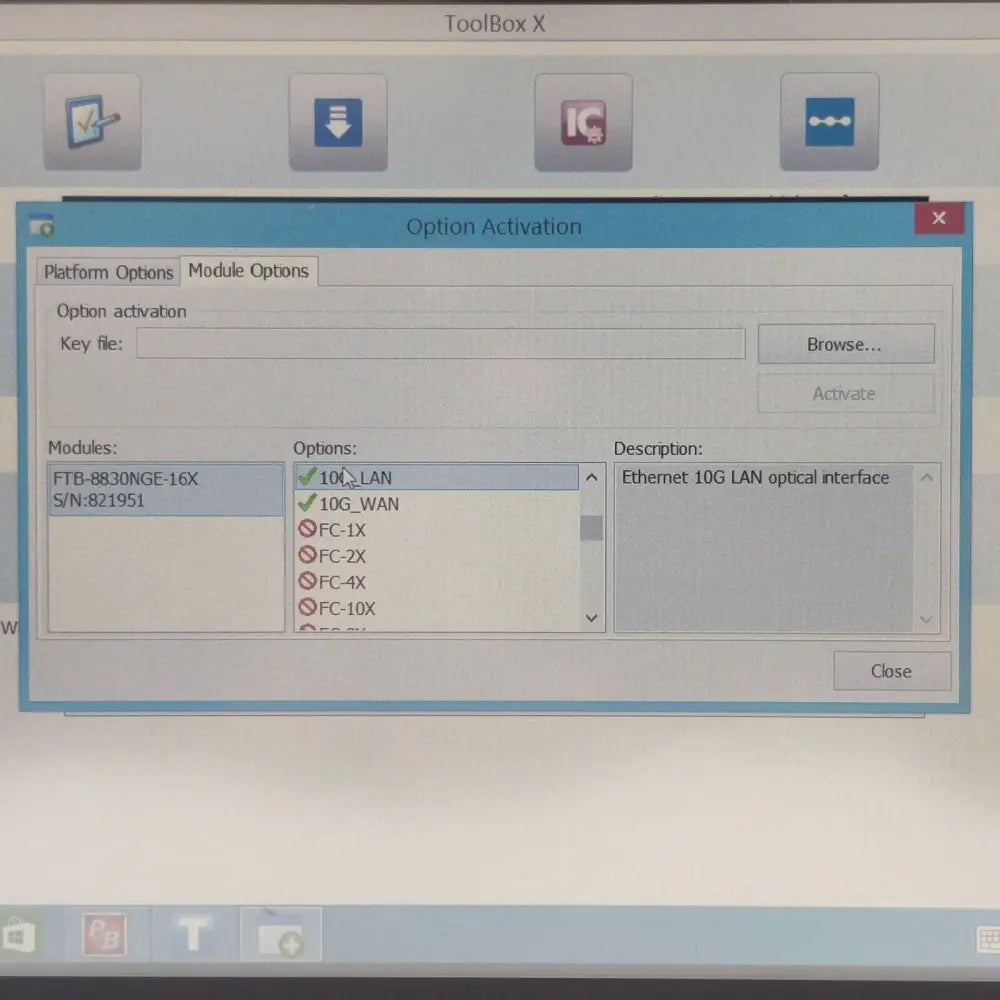Switch to the Platform Options tab
The height and width of the screenshot is (1000, 1000).
point(108,272)
